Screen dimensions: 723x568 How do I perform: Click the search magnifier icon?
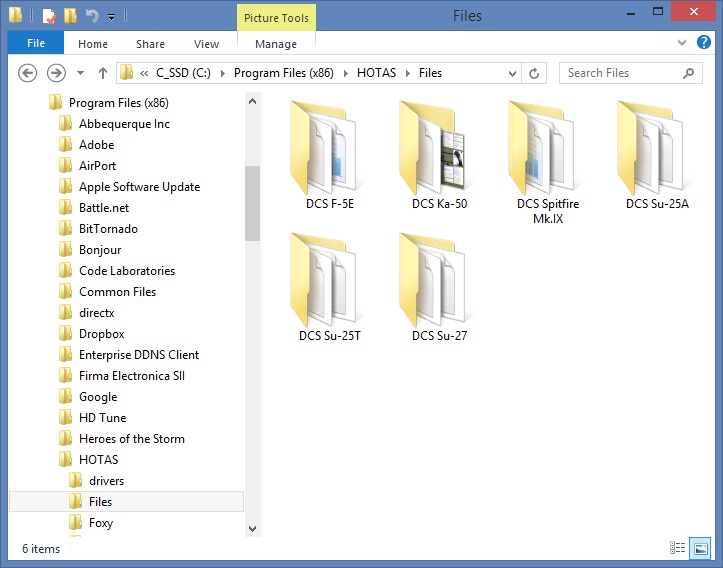click(x=689, y=73)
